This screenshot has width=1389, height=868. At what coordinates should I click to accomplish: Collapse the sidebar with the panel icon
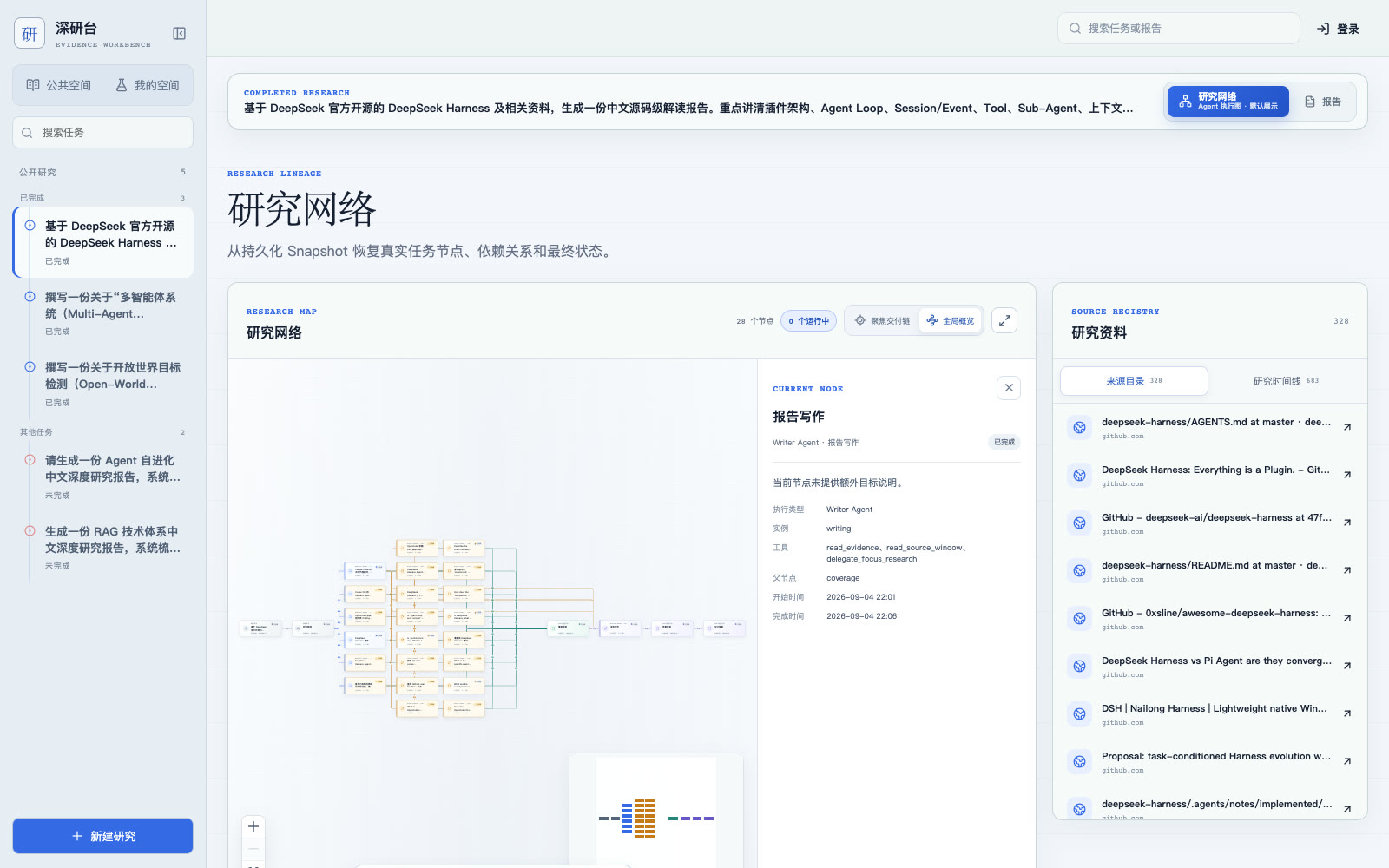point(180,33)
